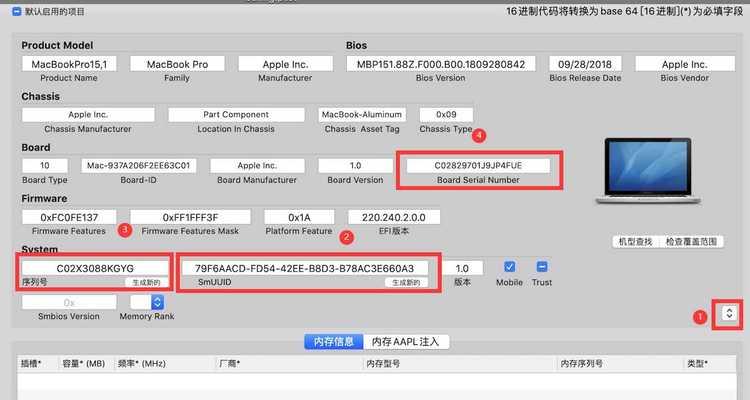Edit the Board Manufacturer field

[x=257, y=166]
